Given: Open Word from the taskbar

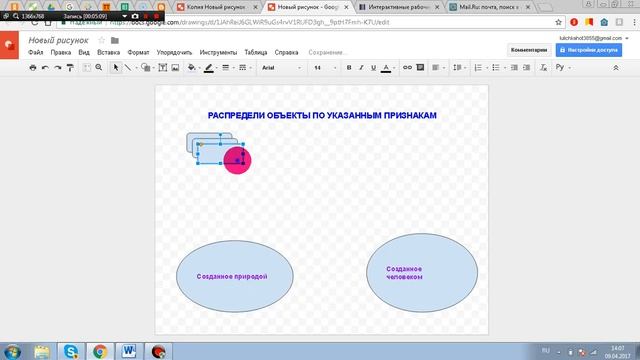Looking at the screenshot, I should click(129, 351).
